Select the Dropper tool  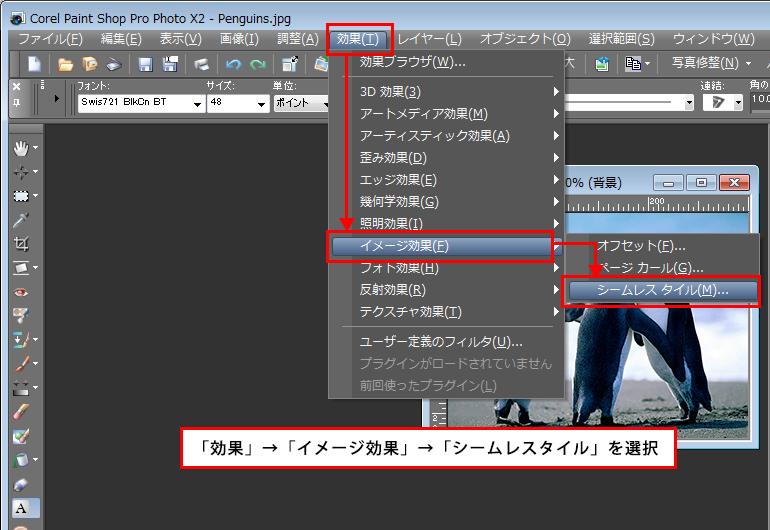[x=21, y=220]
